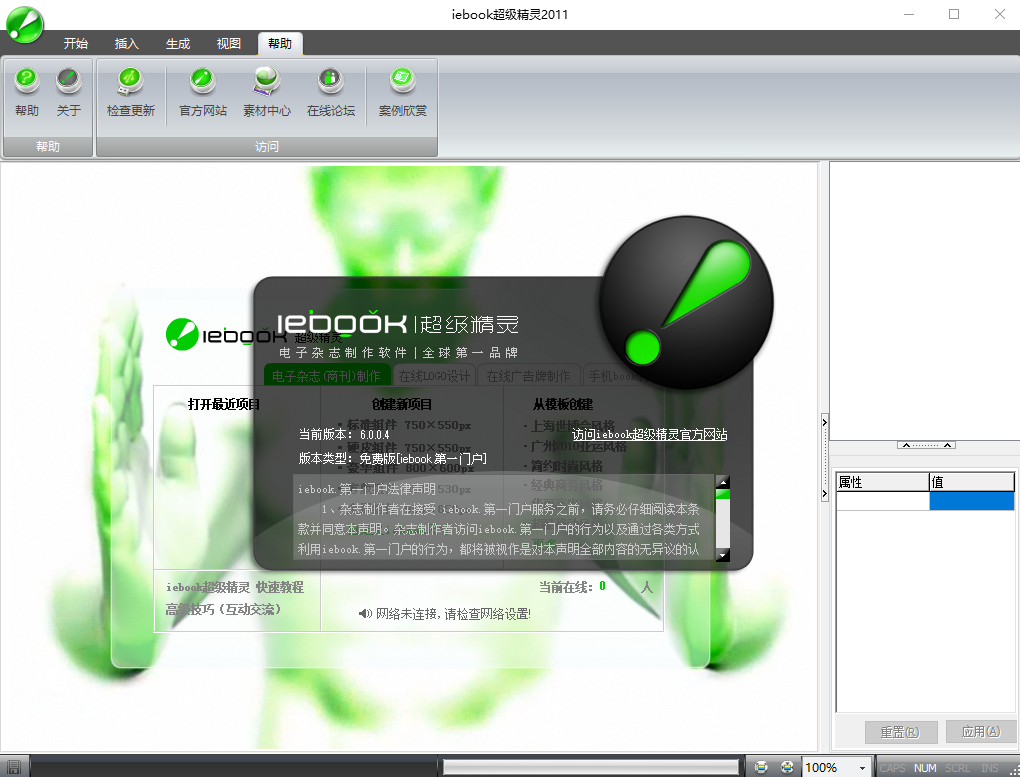Click the 打开最近项目 heading
This screenshot has width=1020, height=777.
coord(224,404)
